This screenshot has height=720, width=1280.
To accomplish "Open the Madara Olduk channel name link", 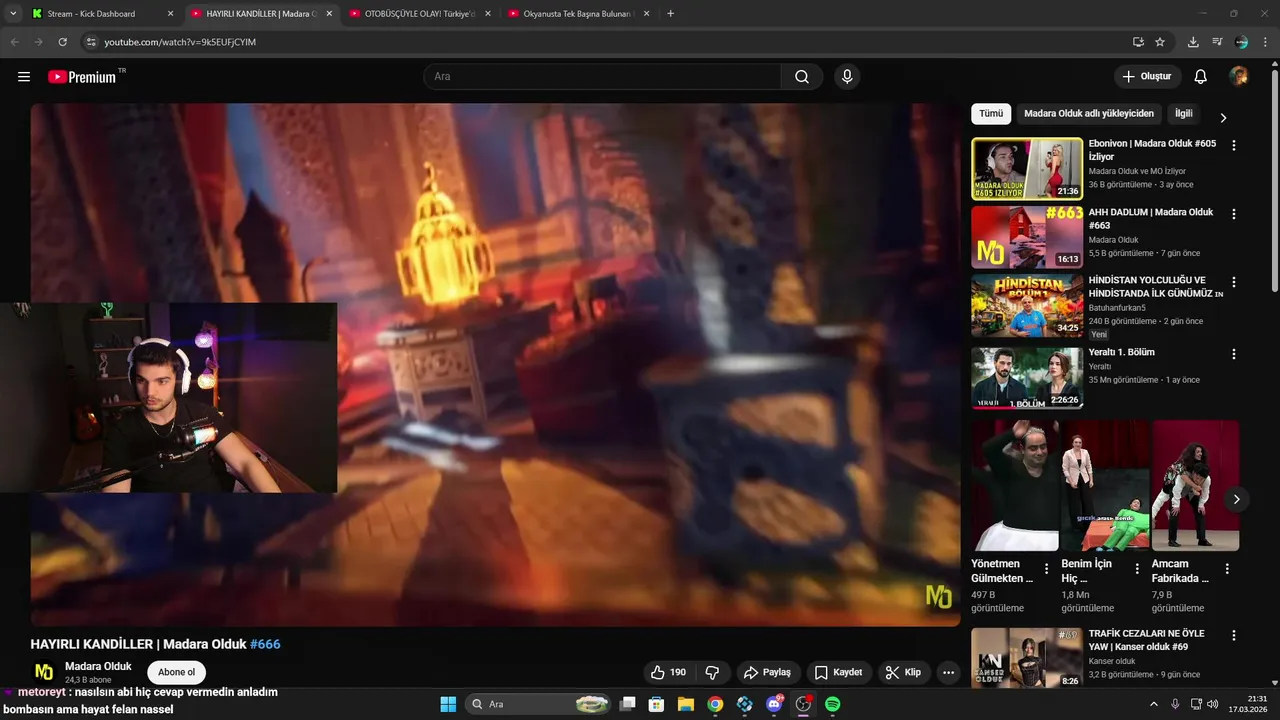I will click(x=98, y=666).
